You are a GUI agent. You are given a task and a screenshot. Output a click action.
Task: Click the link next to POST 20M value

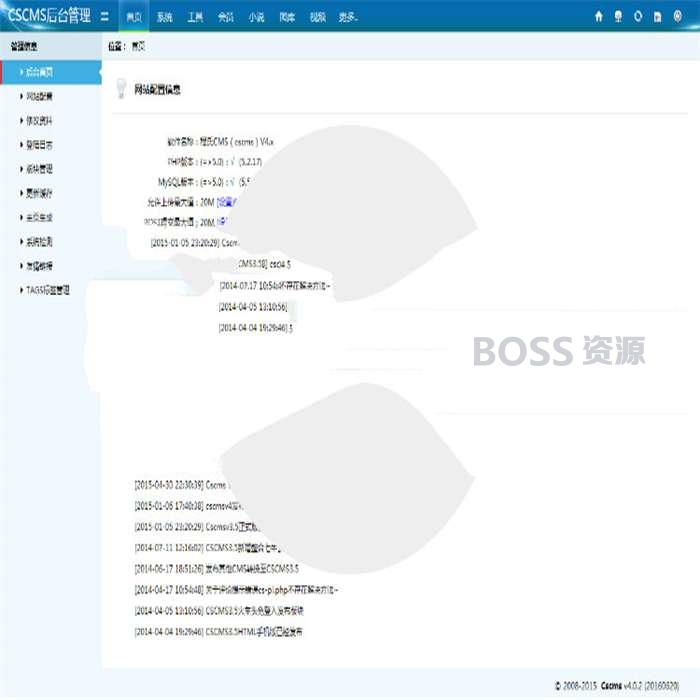point(222,222)
